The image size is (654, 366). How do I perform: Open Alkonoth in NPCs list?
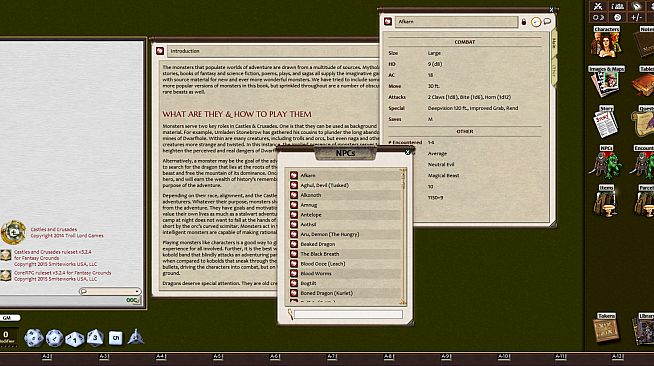tap(345, 195)
